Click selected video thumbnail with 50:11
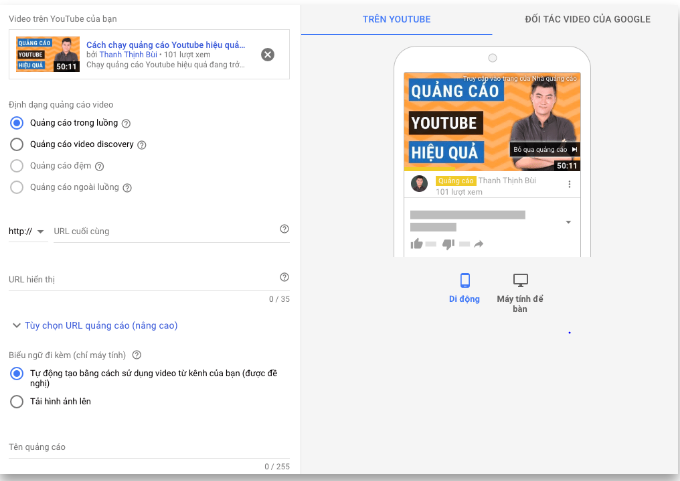Viewport: 680px width, 481px height. click(x=48, y=55)
